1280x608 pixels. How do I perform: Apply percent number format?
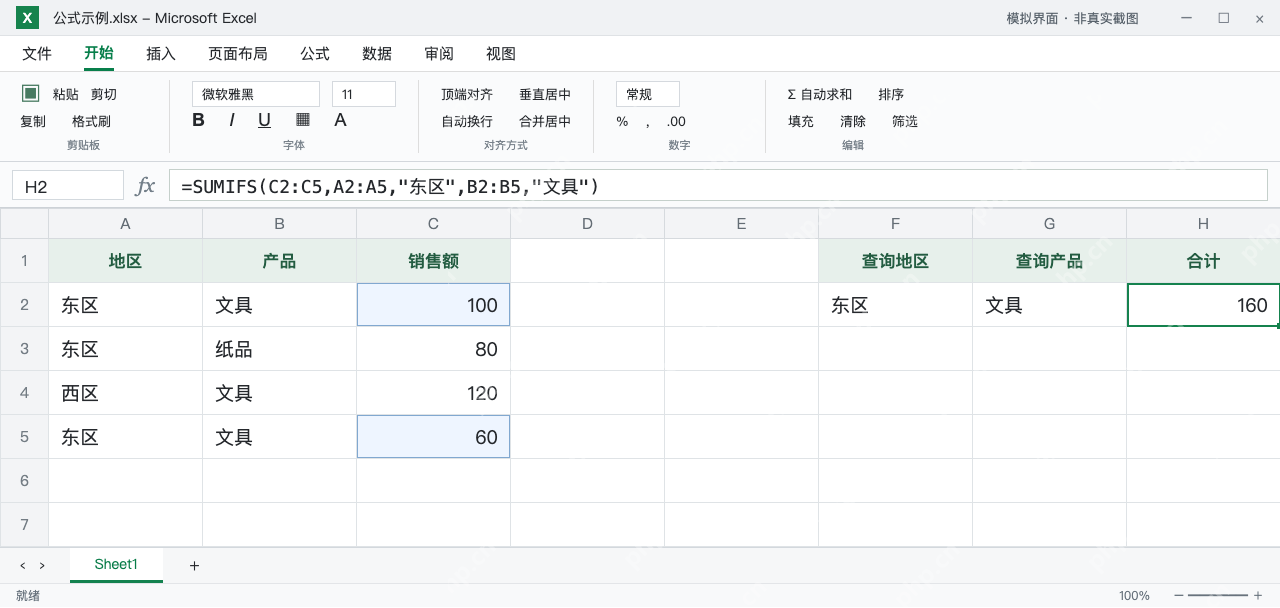(x=622, y=121)
